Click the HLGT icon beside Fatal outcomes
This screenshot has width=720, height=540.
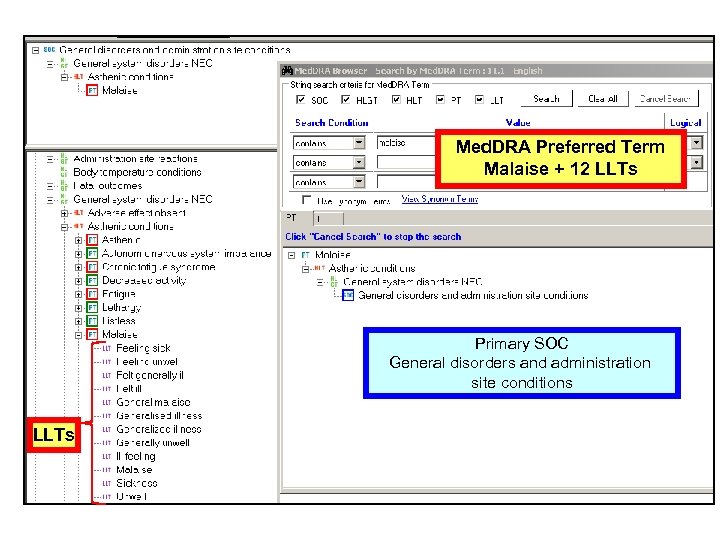coord(64,186)
